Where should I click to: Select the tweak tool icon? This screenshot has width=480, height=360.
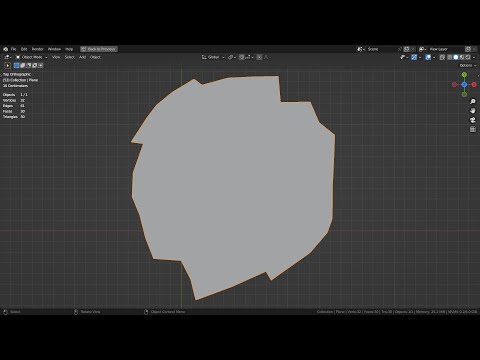pos(8,66)
